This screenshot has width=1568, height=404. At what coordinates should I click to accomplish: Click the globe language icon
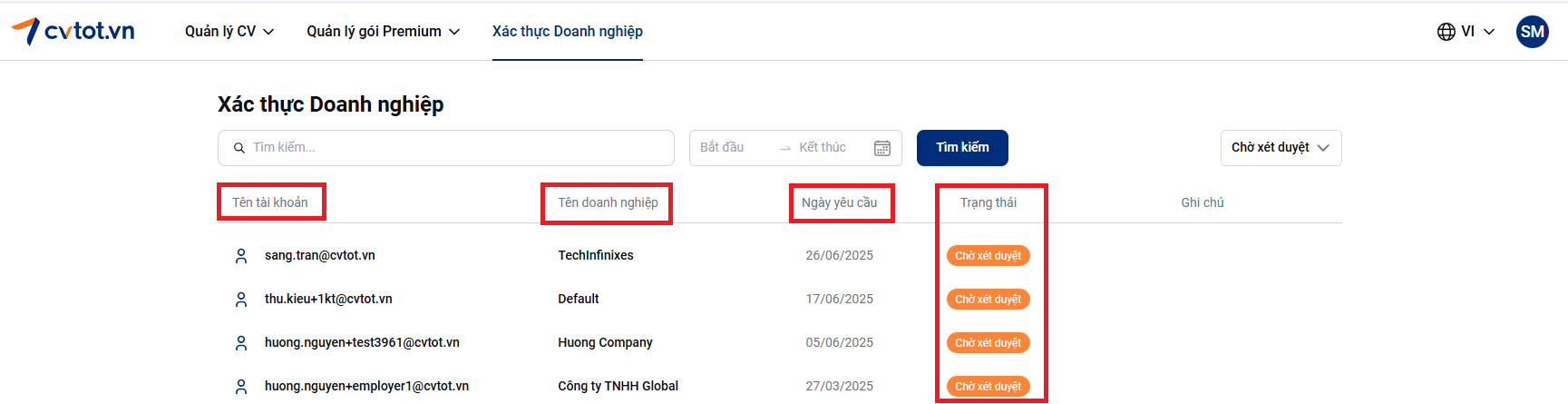1446,32
